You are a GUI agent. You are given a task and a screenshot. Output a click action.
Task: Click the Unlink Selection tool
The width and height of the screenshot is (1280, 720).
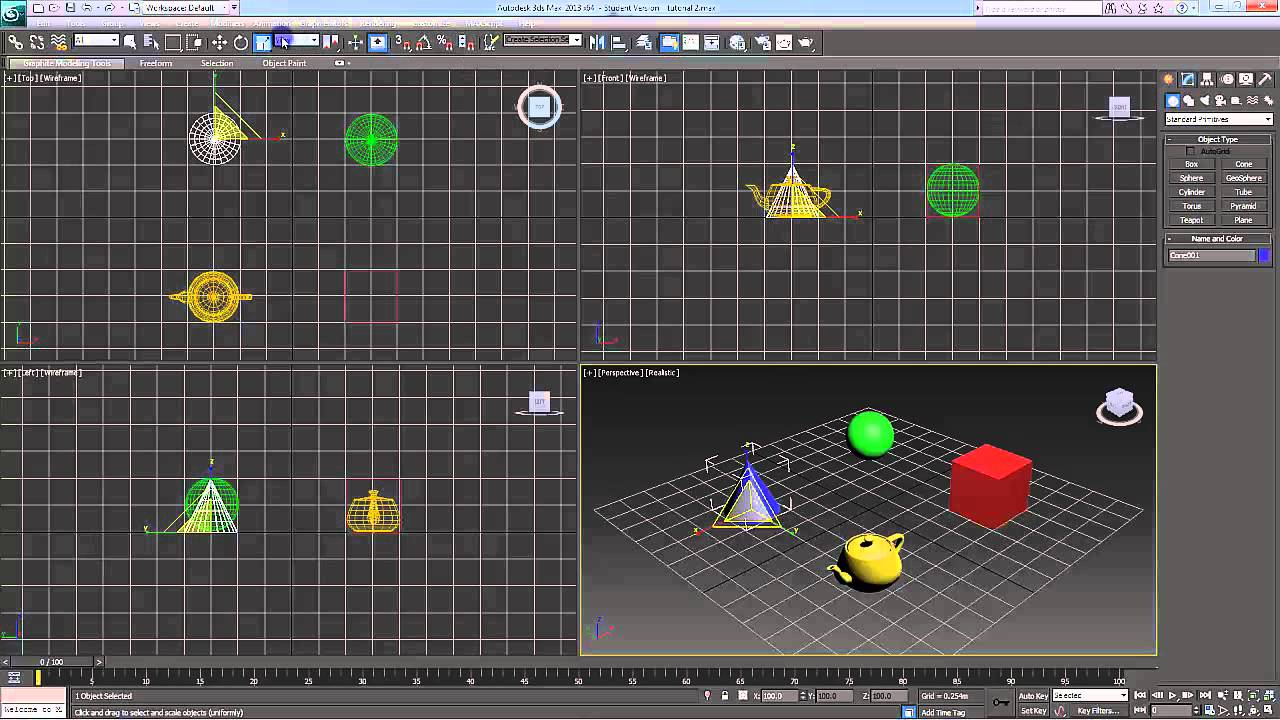point(37,42)
